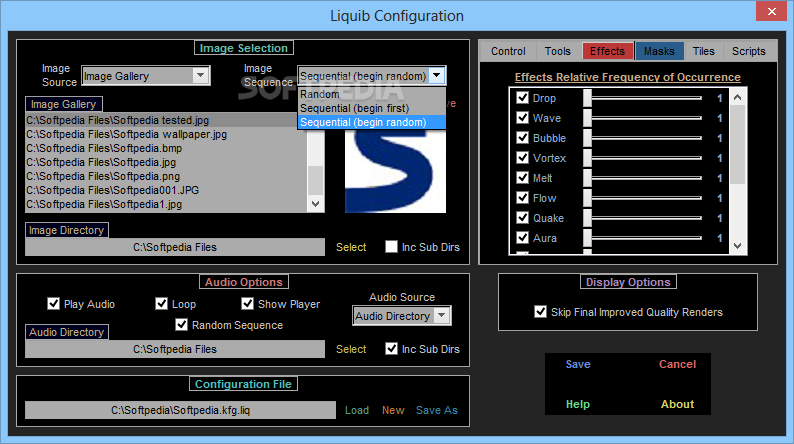794x444 pixels.
Task: Toggle the Drop effect checkbox
Action: pyautogui.click(x=523, y=98)
